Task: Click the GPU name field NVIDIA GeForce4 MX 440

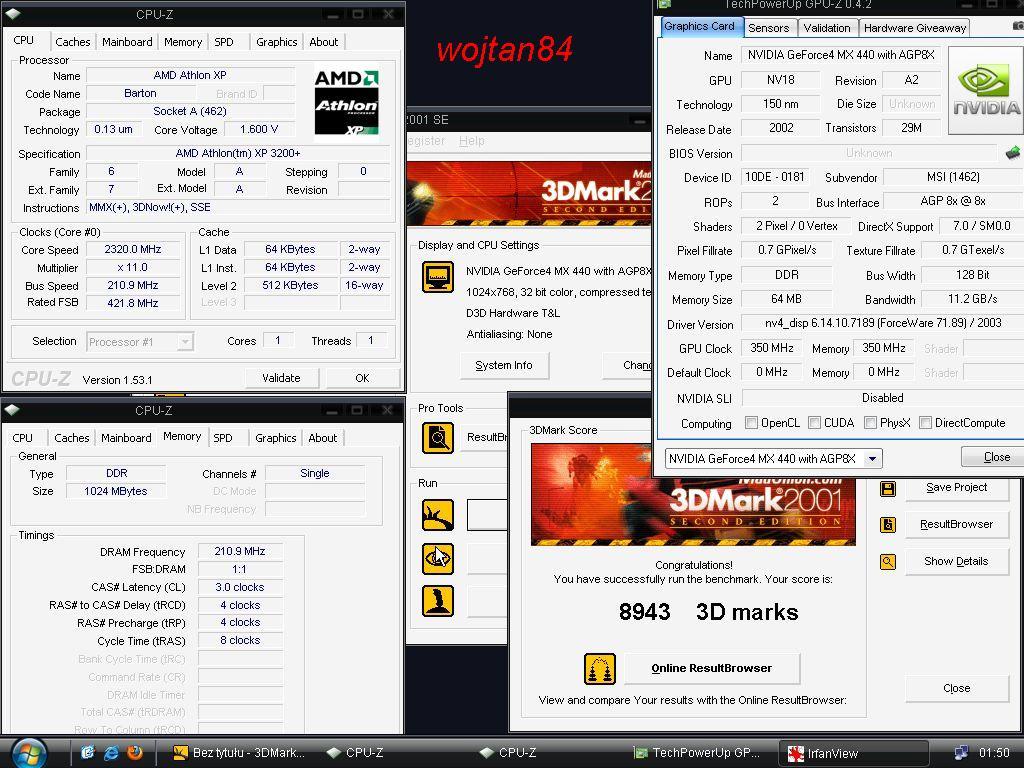Action: [841, 55]
